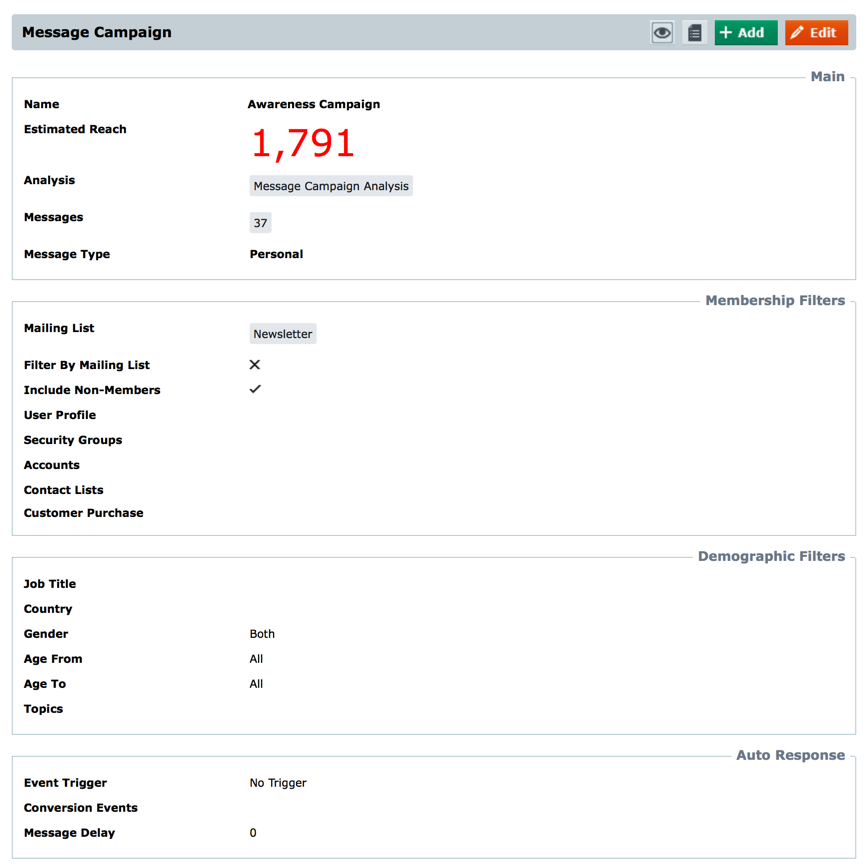Click the Gender field label

[x=46, y=634]
